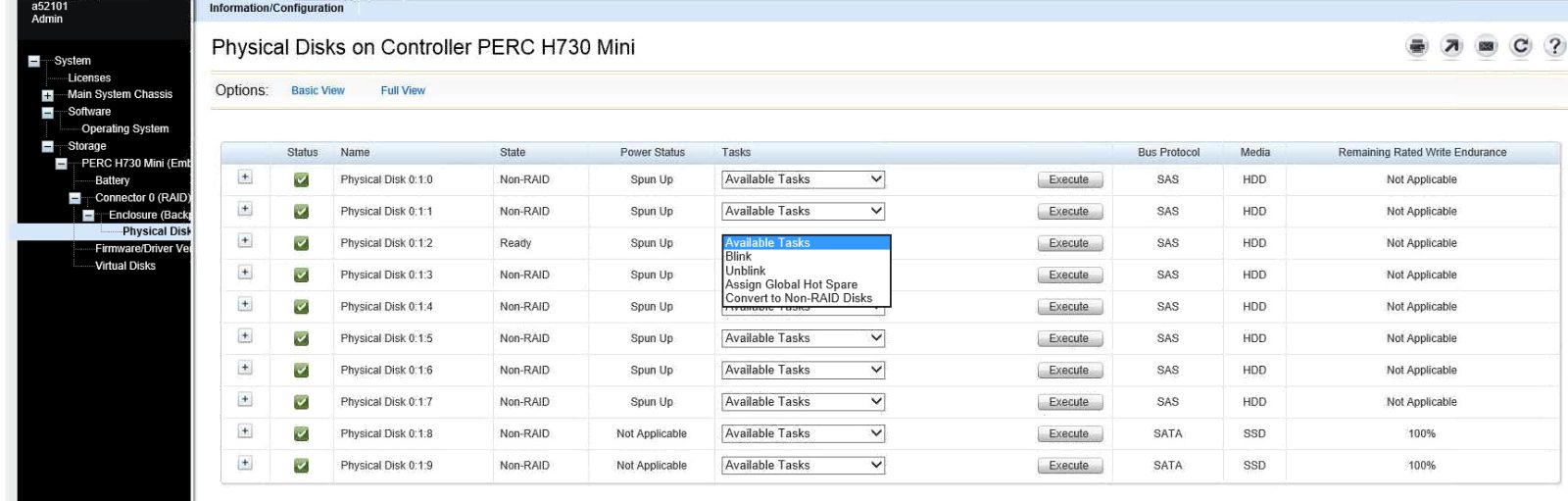
Task: Click the Print icon in top-right toolbar
Action: (1417, 46)
